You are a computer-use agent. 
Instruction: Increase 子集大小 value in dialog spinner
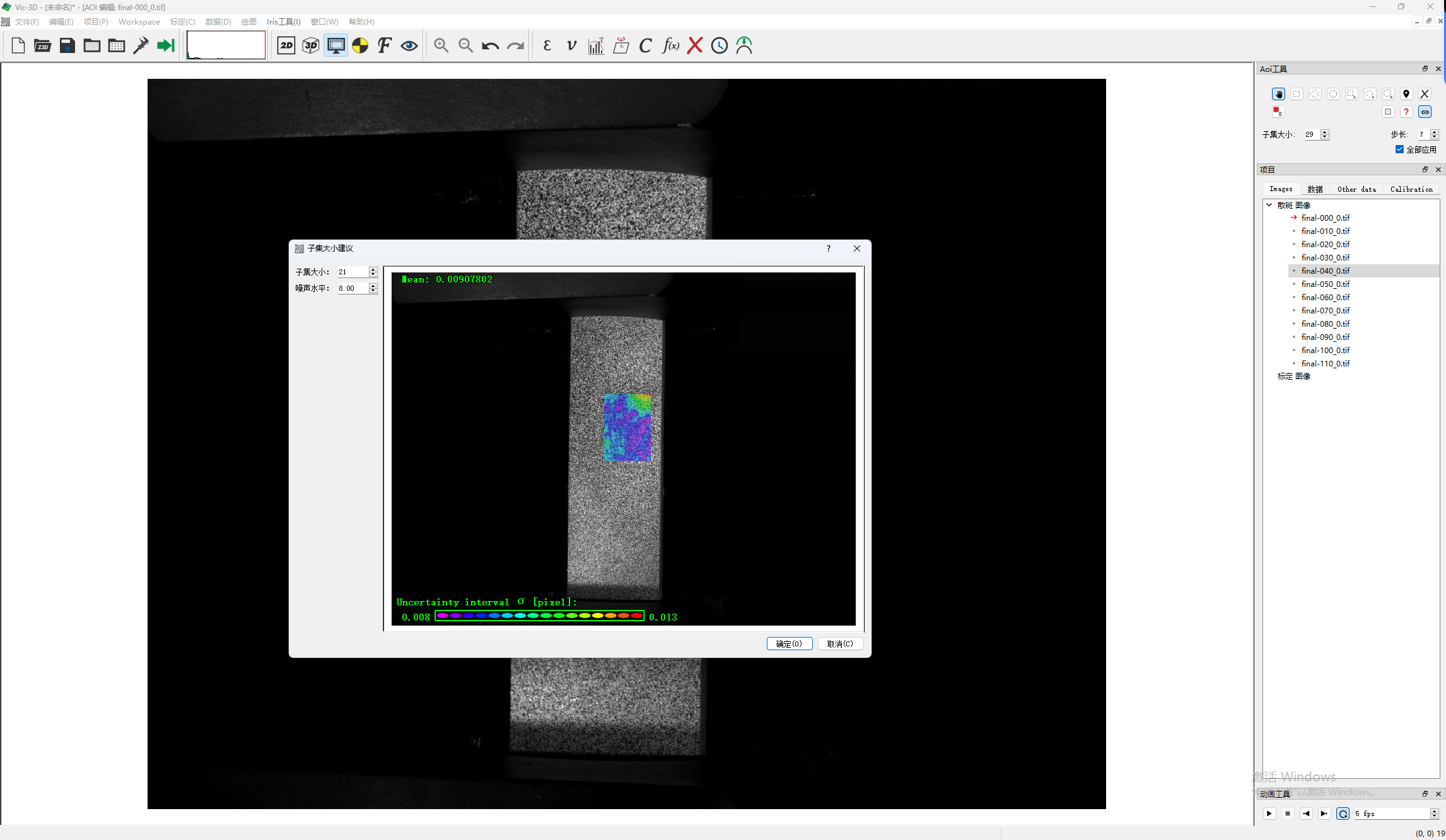[x=373, y=269]
